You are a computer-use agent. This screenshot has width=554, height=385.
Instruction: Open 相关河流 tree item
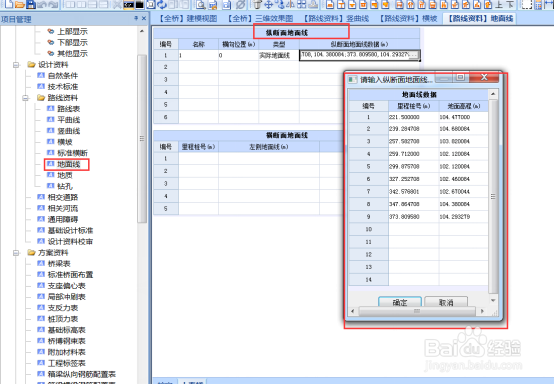(x=58, y=208)
